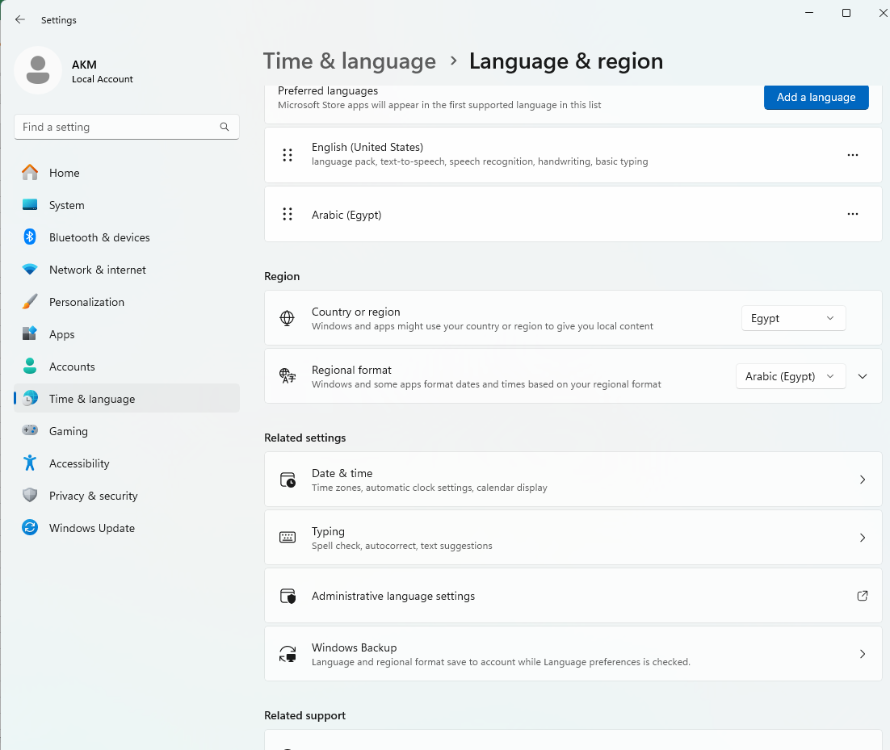Click the back arrow in Settings header
The image size is (890, 750).
click(x=20, y=19)
